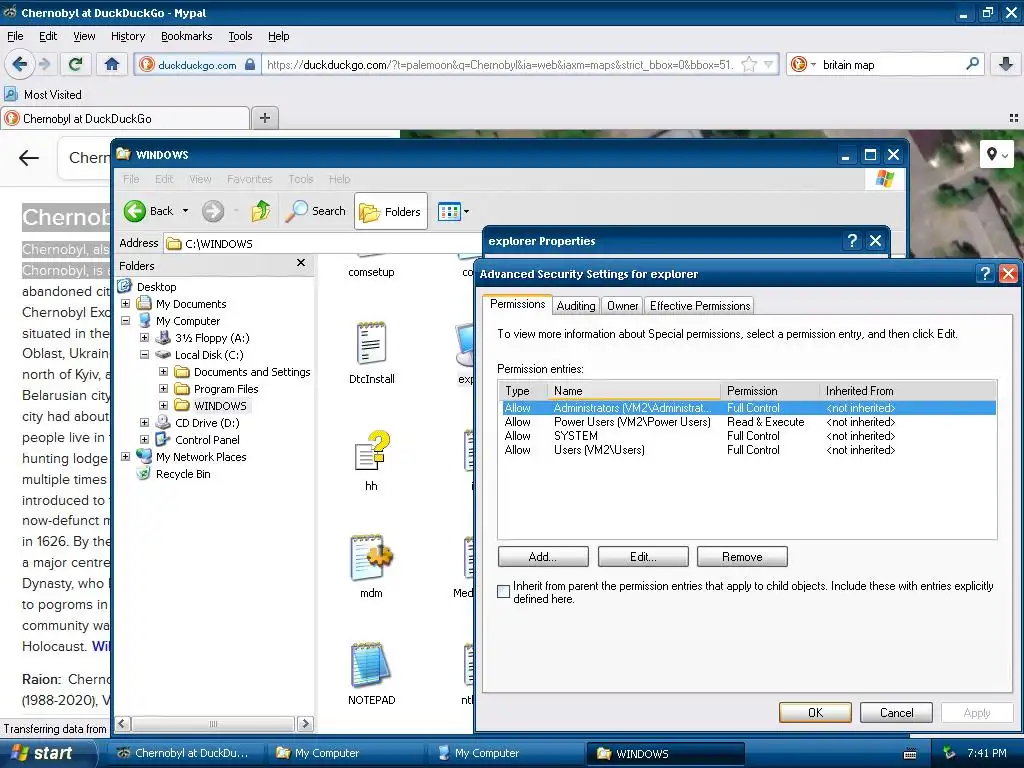Toggle the Folders pane button
1024x768 pixels.
391,211
